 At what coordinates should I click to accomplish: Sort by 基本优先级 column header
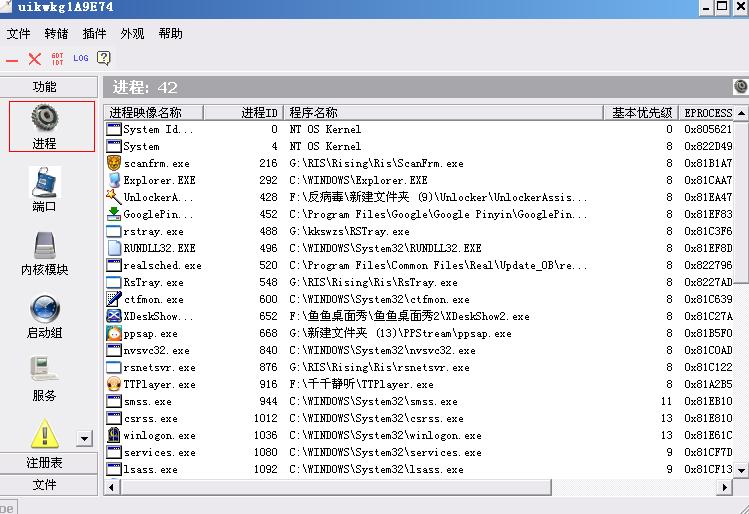tap(642, 113)
